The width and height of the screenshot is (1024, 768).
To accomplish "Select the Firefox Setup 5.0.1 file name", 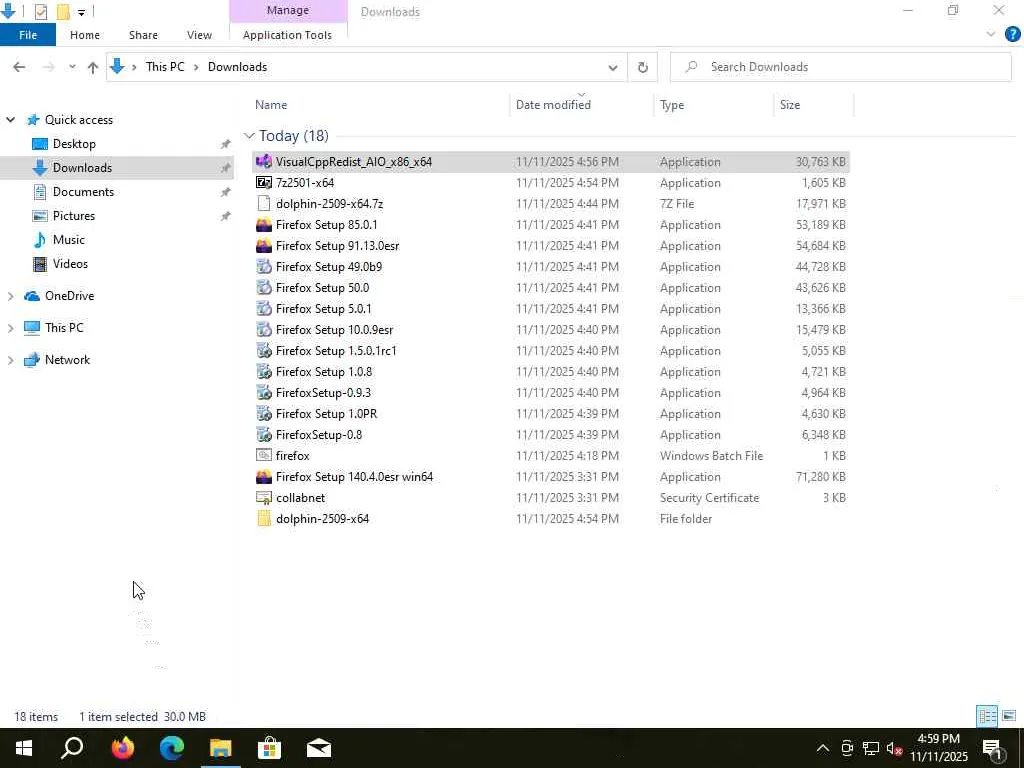I will [323, 308].
